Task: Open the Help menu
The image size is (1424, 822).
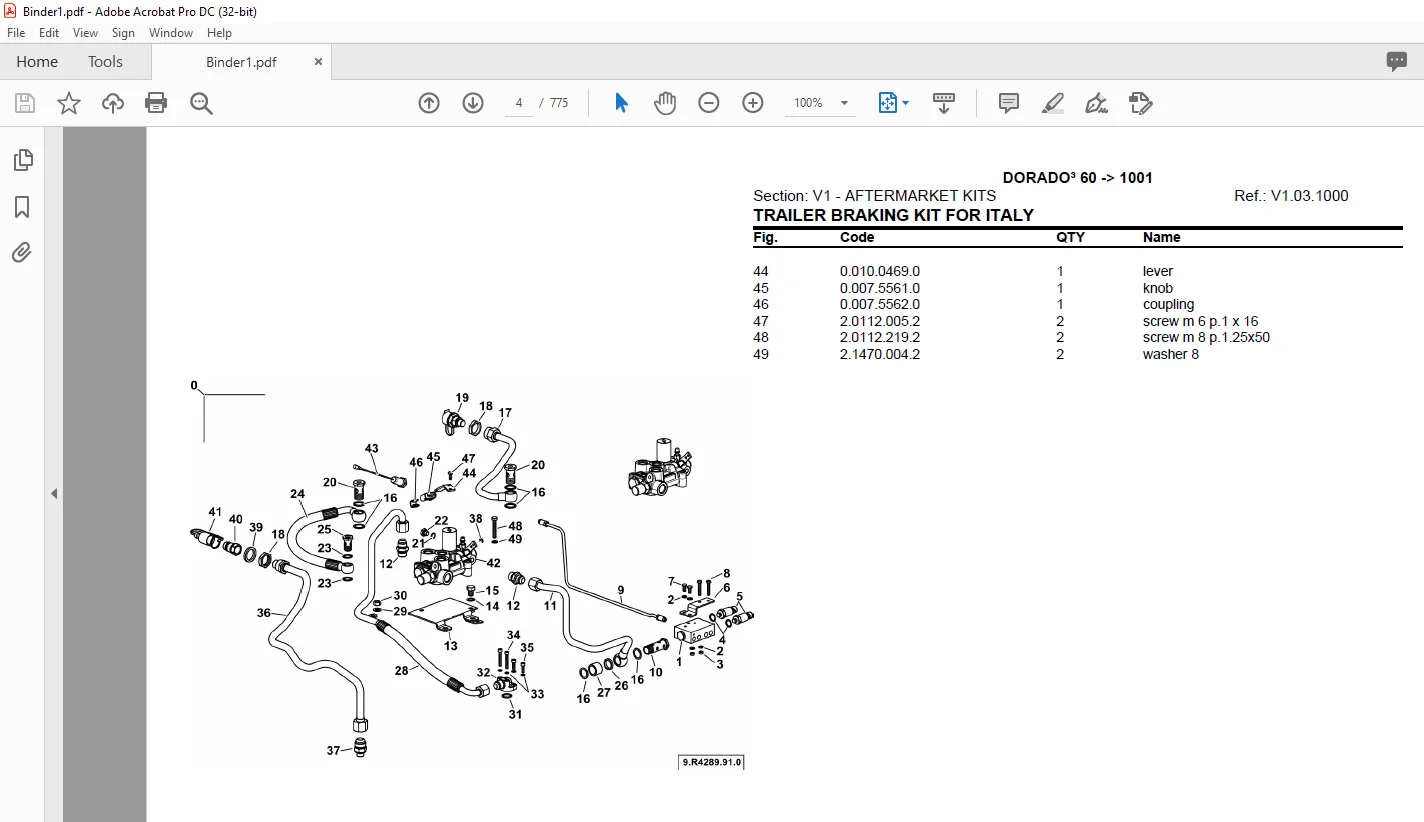Action: (219, 33)
